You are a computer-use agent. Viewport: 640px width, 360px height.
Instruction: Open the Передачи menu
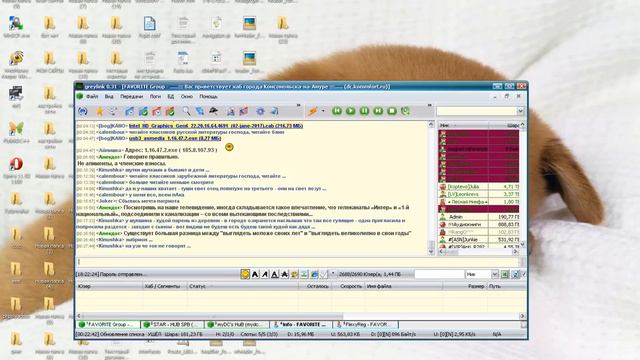pos(131,97)
